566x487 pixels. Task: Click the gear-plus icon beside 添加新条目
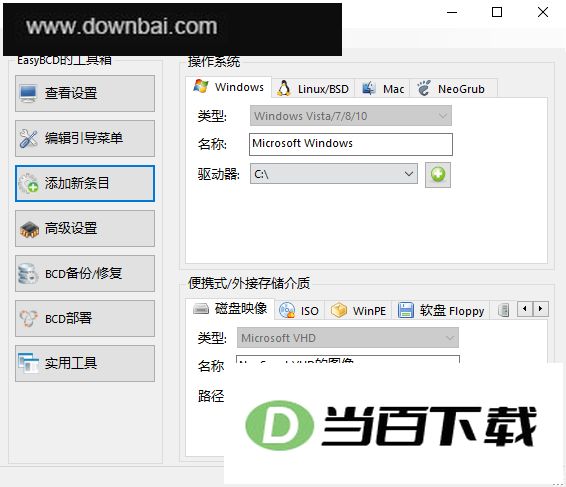point(28,183)
